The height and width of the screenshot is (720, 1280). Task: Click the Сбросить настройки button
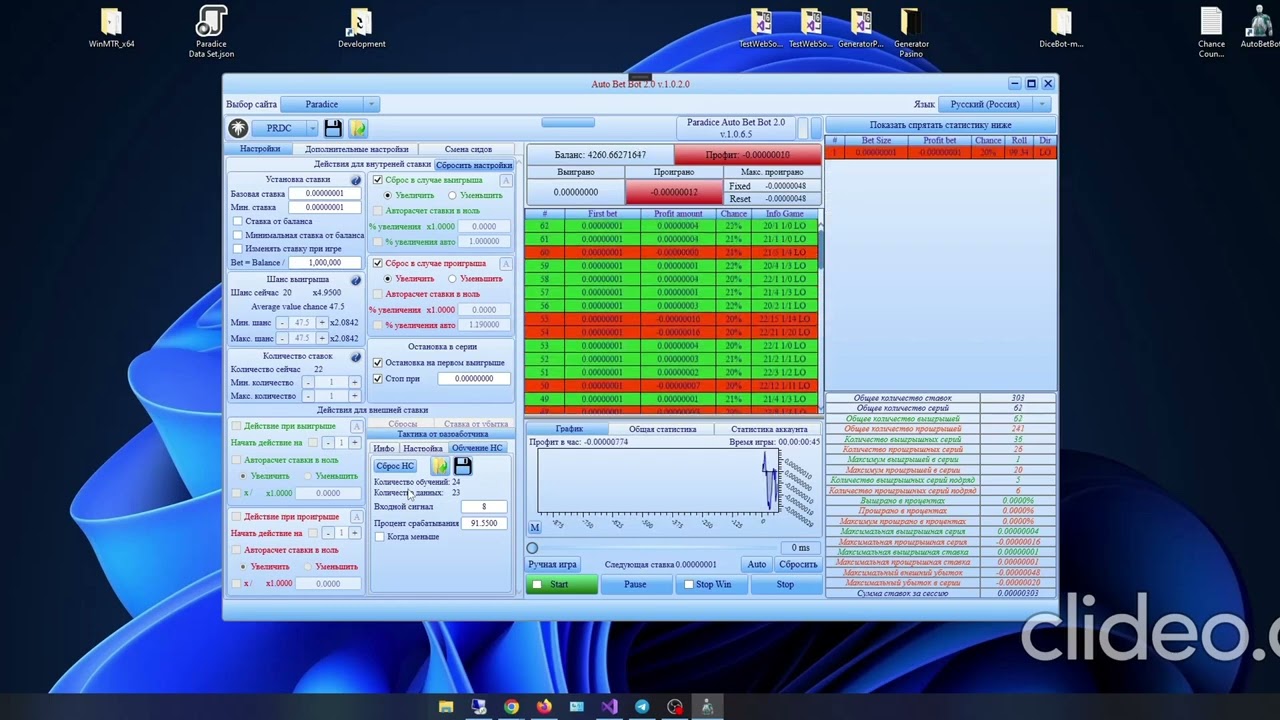click(474, 165)
